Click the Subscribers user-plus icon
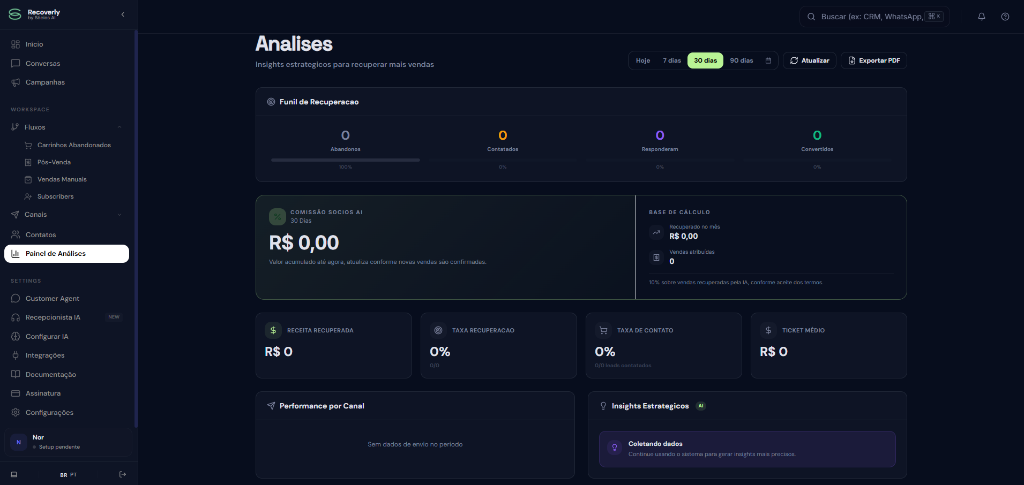 (28, 196)
